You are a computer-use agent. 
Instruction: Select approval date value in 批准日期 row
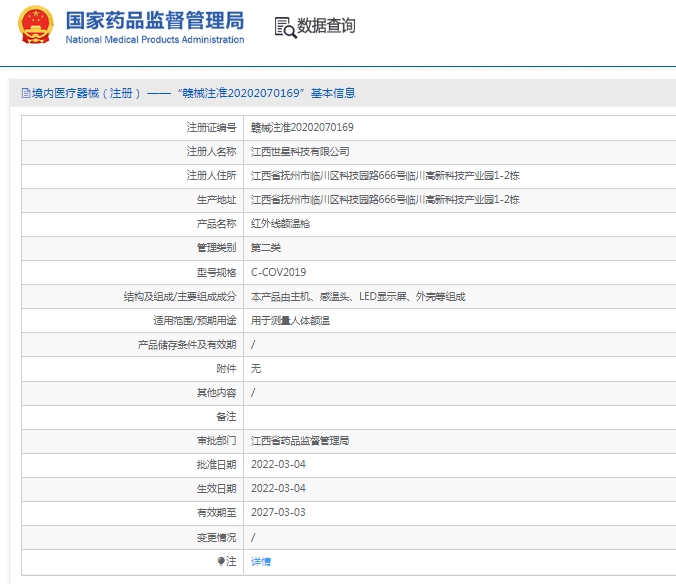click(279, 465)
